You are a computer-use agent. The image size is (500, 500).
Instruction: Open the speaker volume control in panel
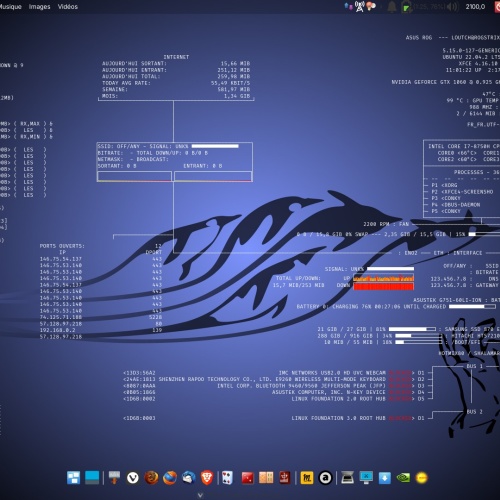[453, 7]
